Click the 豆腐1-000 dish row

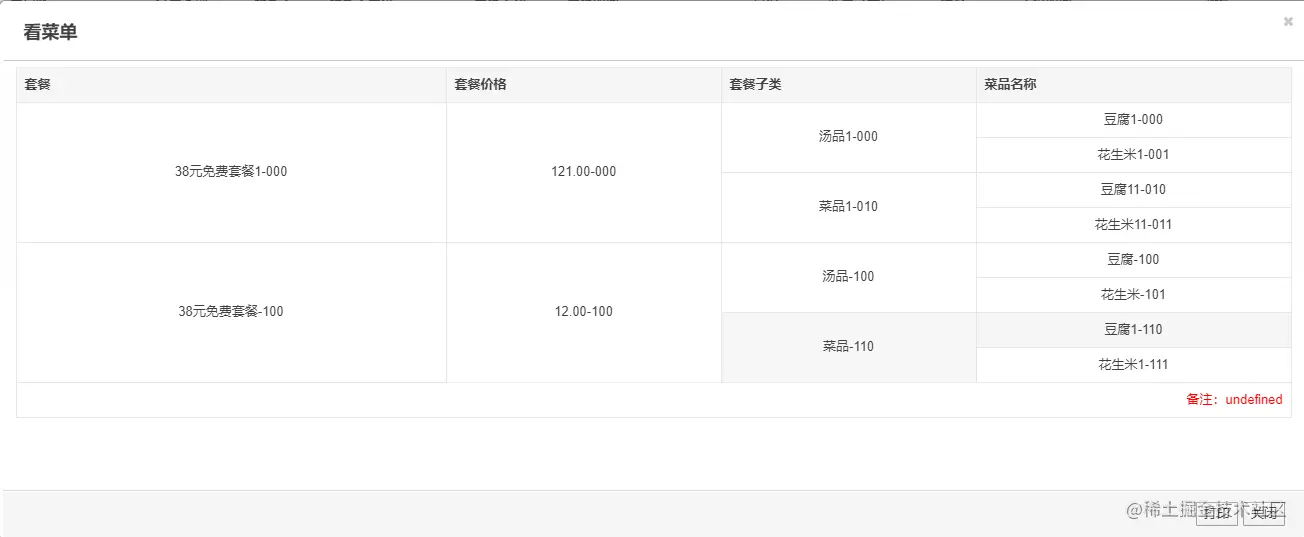[1133, 120]
